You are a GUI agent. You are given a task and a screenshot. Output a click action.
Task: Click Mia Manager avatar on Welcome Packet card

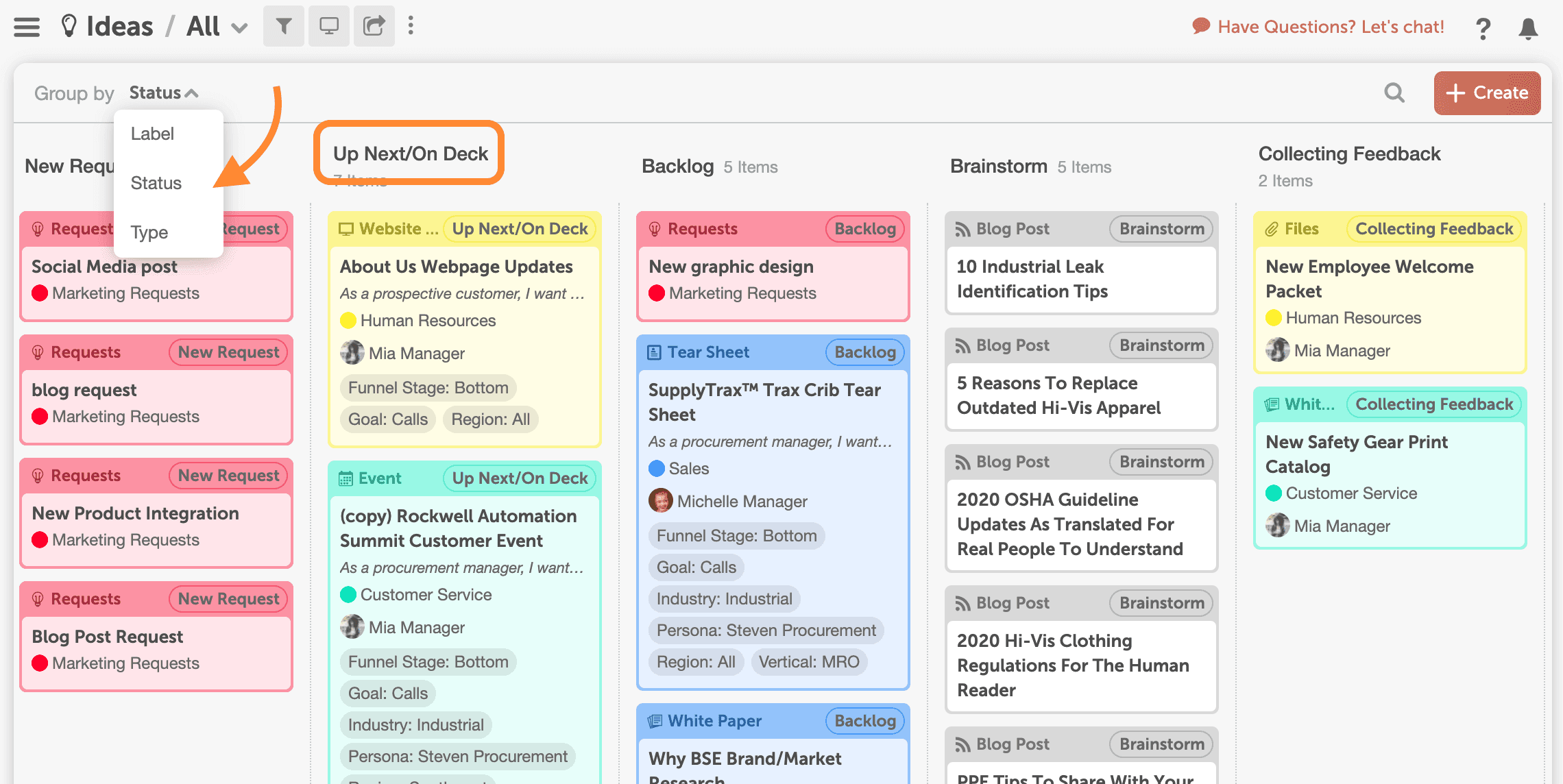tap(1277, 350)
